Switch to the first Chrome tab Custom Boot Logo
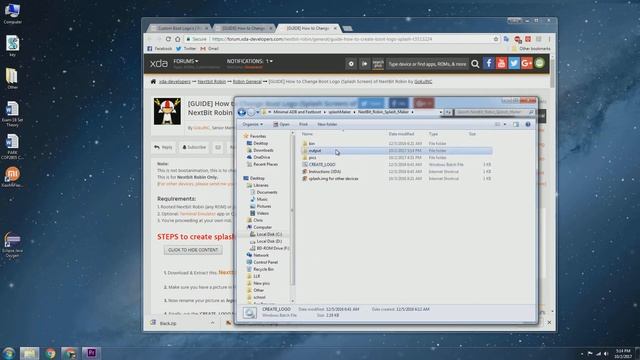This screenshot has height=360, width=640. (179, 28)
